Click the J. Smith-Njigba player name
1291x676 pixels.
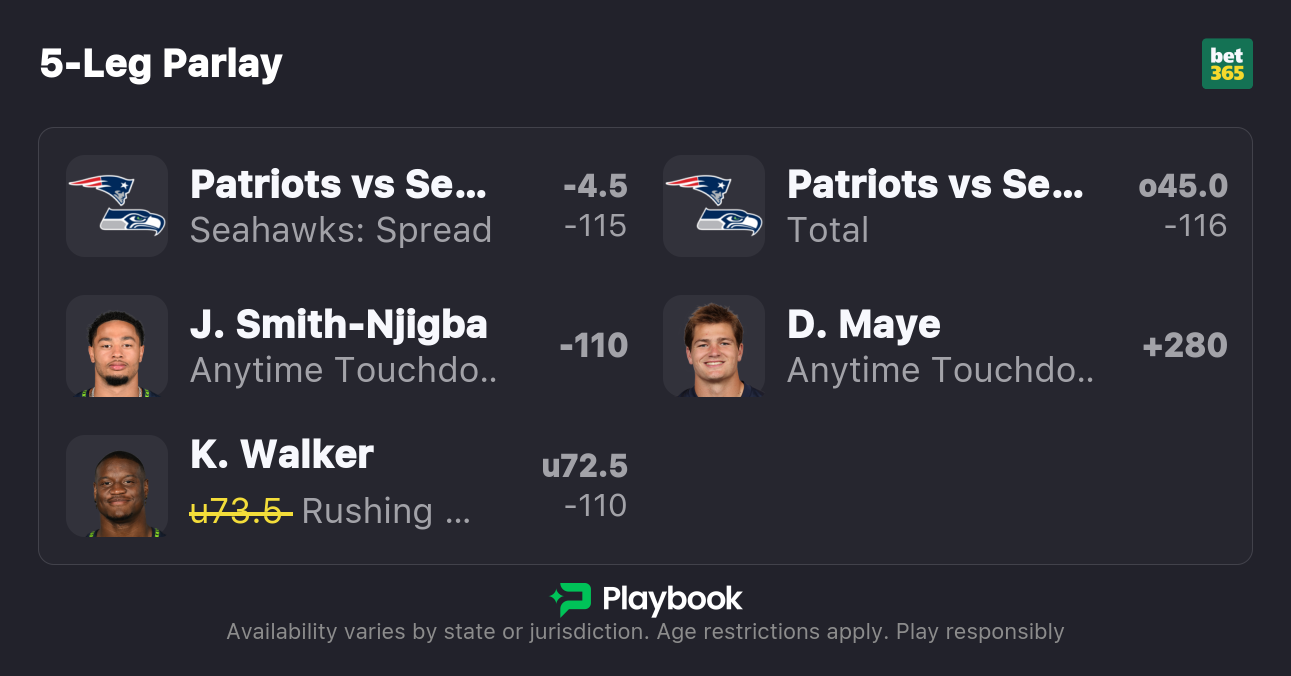tap(339, 324)
